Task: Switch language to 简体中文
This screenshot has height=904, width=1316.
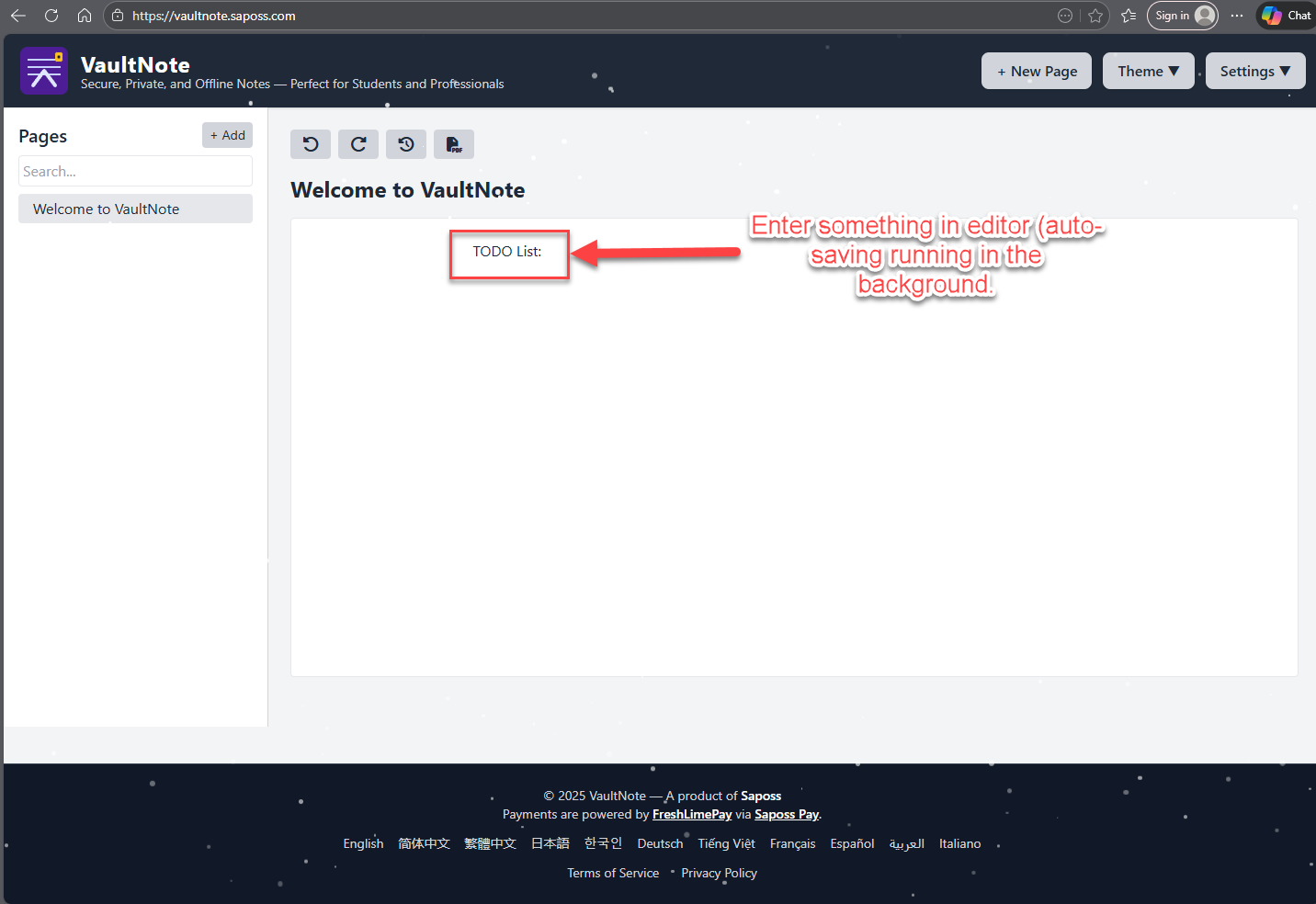Action: click(x=424, y=843)
